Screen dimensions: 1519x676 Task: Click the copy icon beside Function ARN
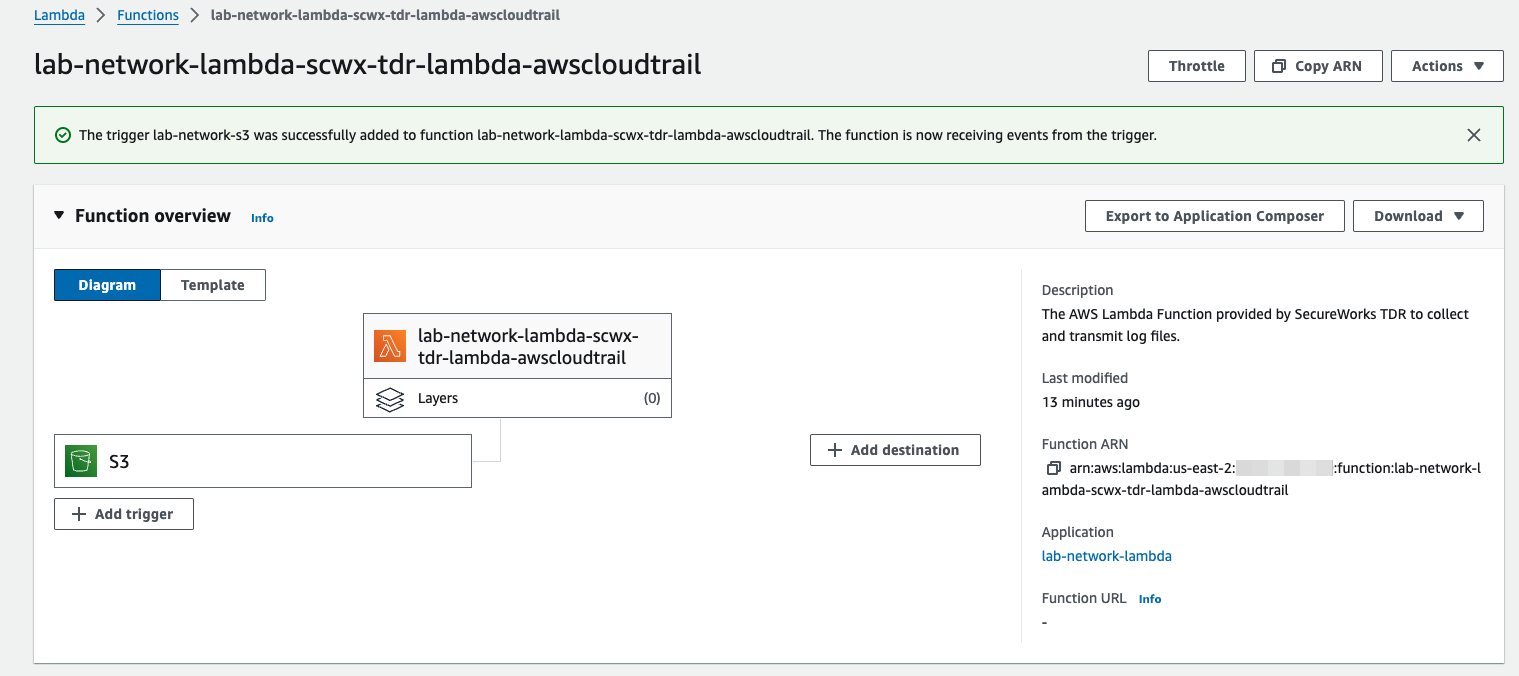click(x=1053, y=468)
